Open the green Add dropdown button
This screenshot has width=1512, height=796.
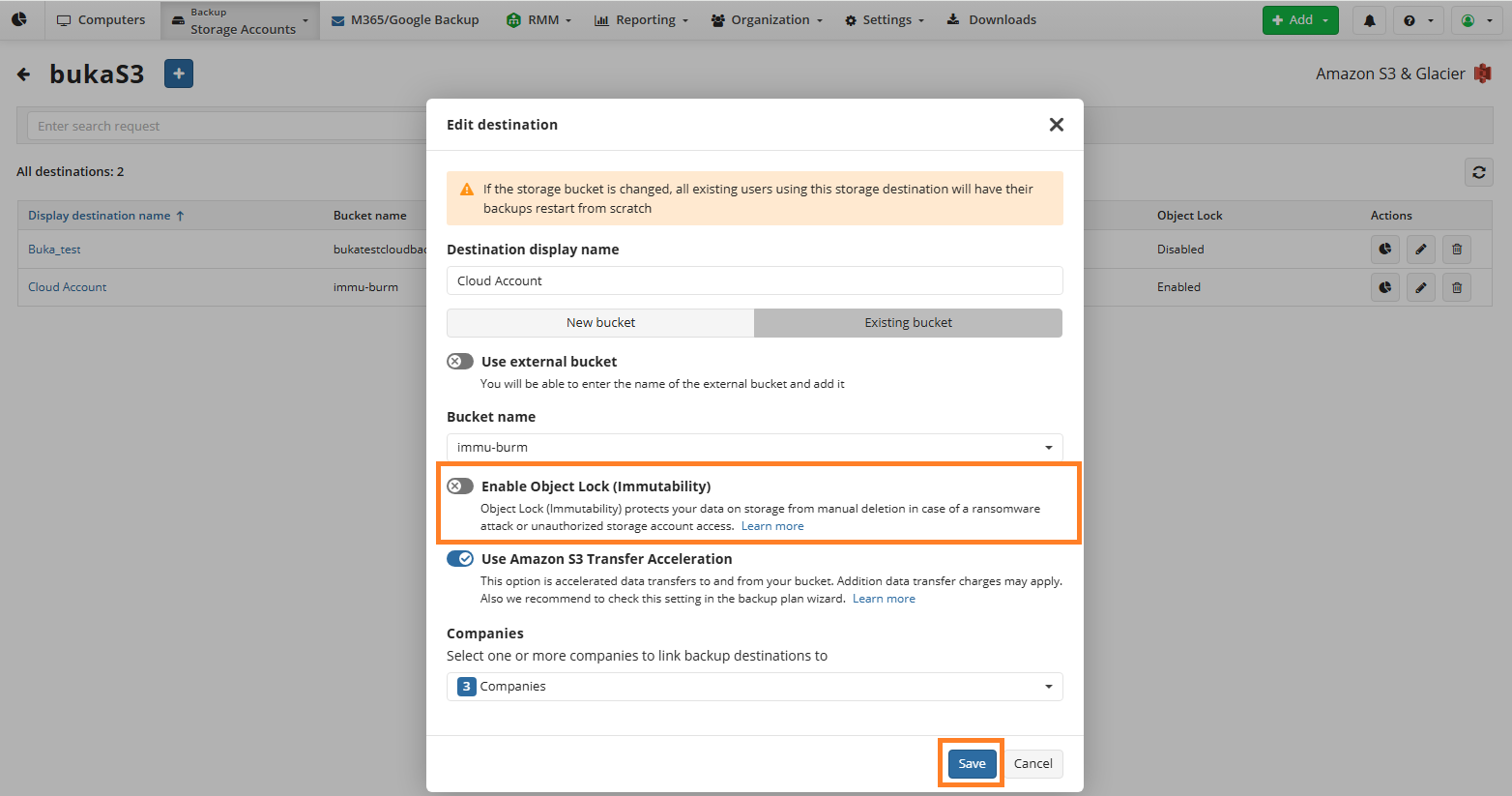(1299, 20)
